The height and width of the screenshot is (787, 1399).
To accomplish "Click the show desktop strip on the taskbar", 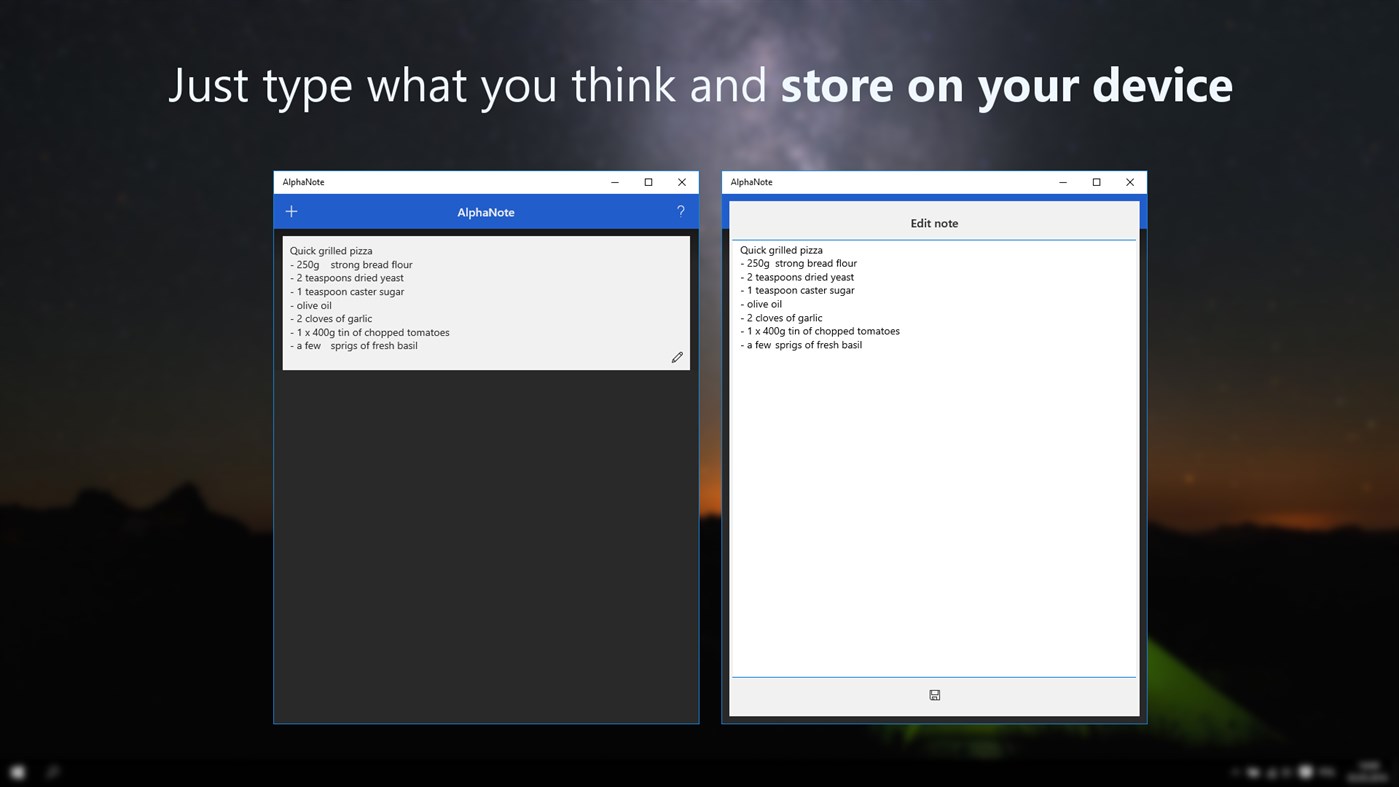I will pyautogui.click(x=1397, y=771).
